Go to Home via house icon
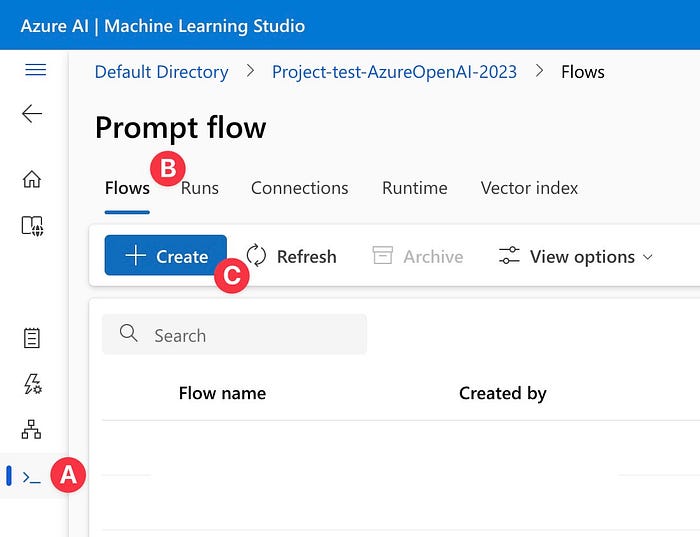This screenshot has height=537, width=700. coord(32,179)
